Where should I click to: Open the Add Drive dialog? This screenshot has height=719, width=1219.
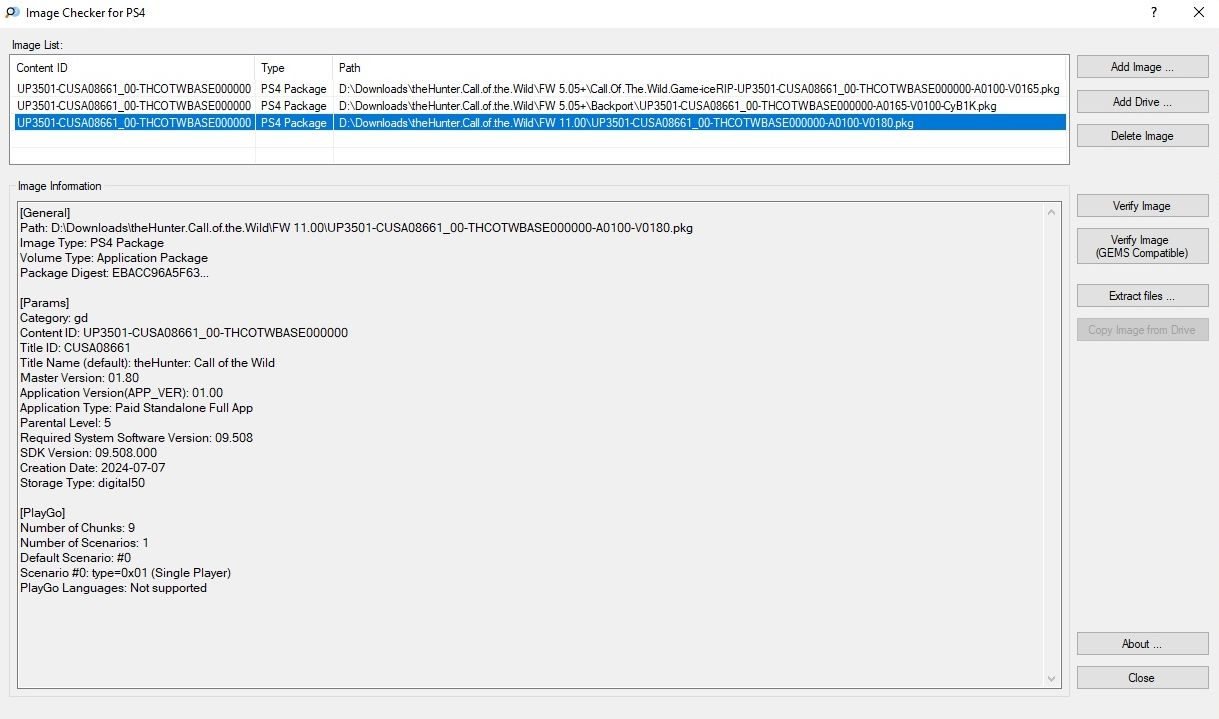(x=1142, y=101)
